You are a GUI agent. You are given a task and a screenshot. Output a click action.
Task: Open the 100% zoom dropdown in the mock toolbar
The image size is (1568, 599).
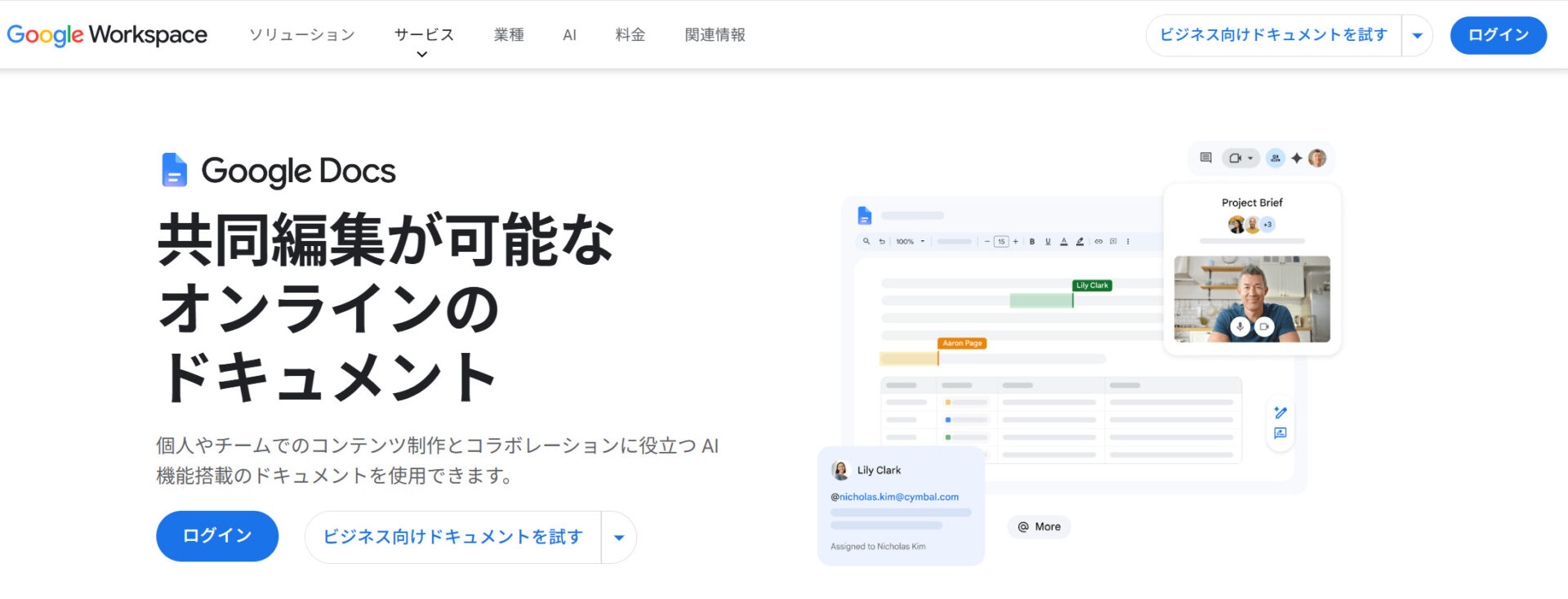pos(911,241)
